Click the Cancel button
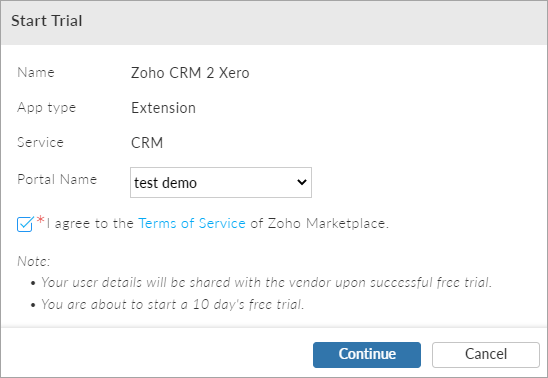This screenshot has height=378, width=548. (x=486, y=355)
